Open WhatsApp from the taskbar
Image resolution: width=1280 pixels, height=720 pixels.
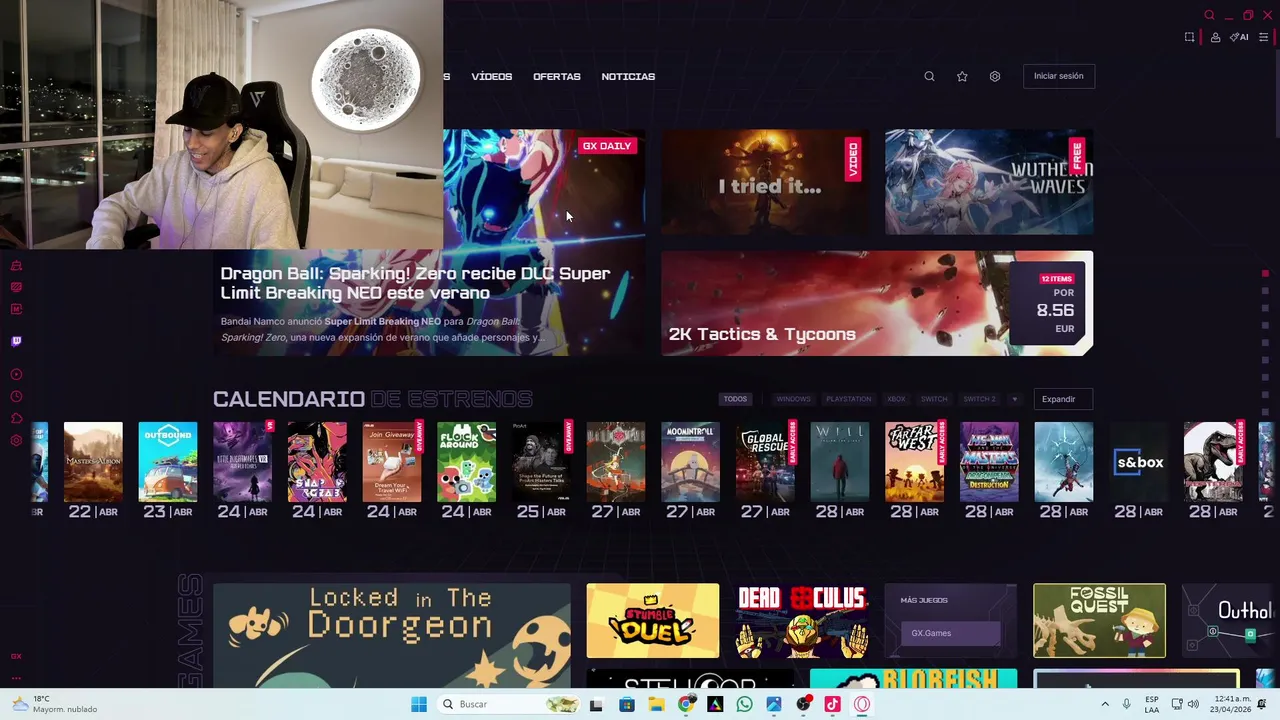(744, 704)
